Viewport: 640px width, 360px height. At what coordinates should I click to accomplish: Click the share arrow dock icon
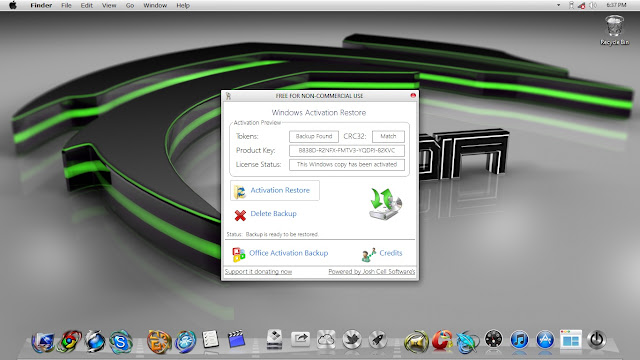pos(300,339)
